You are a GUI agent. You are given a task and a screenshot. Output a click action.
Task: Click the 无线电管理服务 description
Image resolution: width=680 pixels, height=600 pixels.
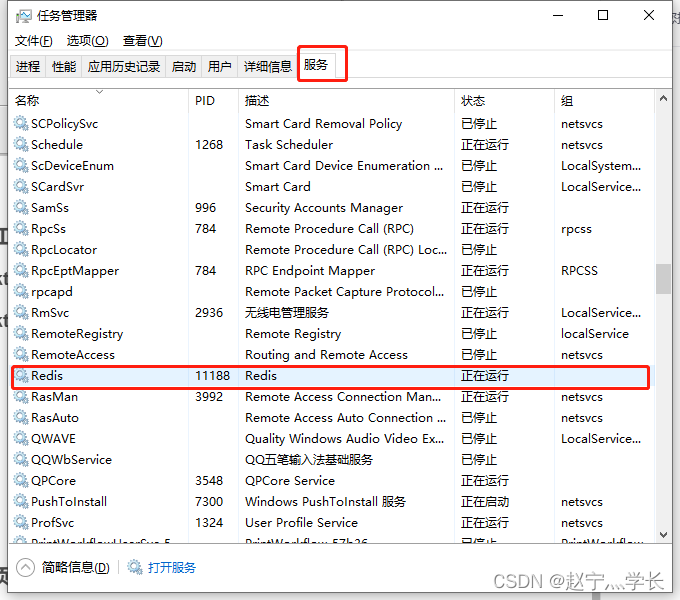[287, 313]
